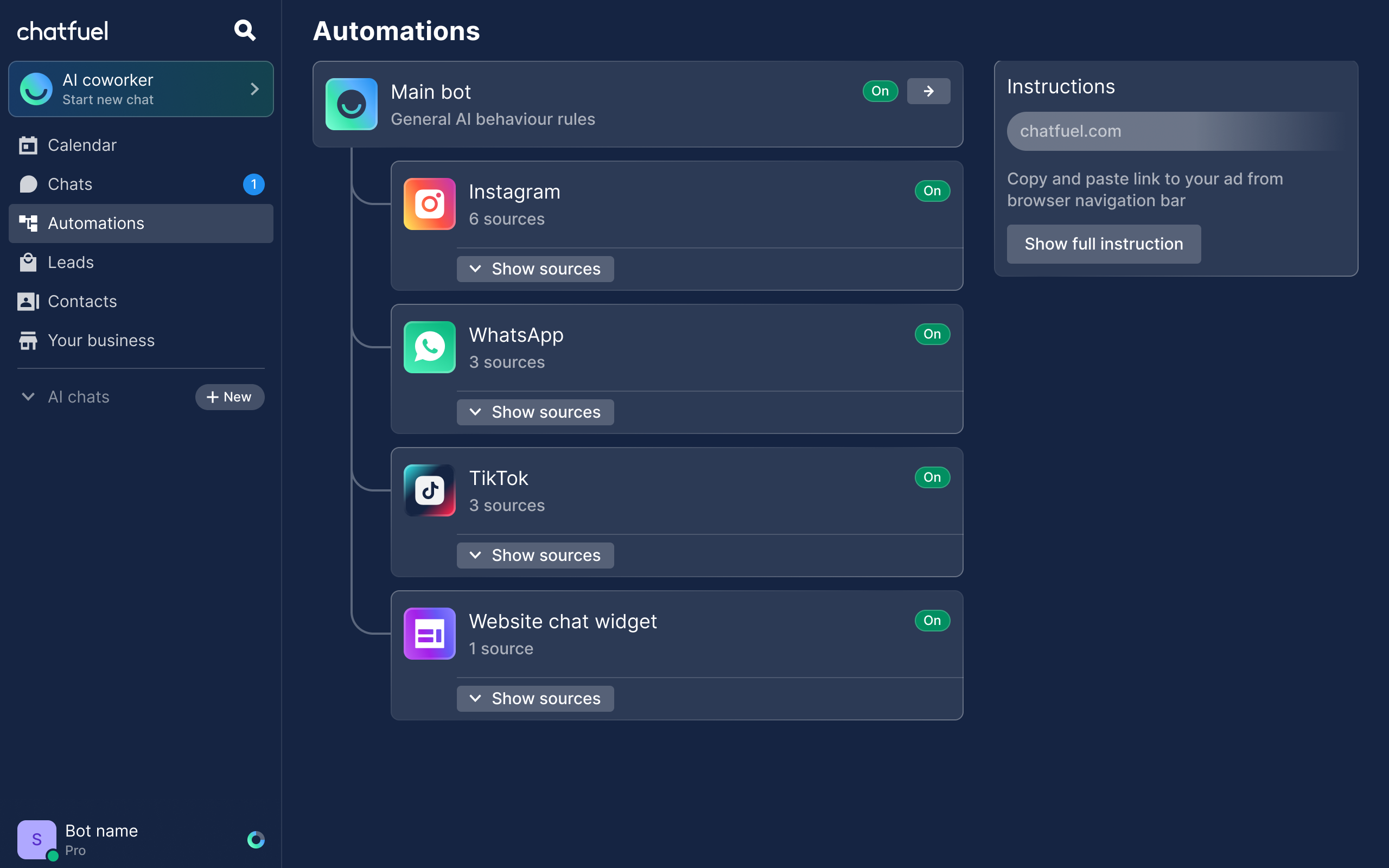Screen dimensions: 1389x868
Task: Collapse the AI chats section chevron
Action: [x=28, y=397]
